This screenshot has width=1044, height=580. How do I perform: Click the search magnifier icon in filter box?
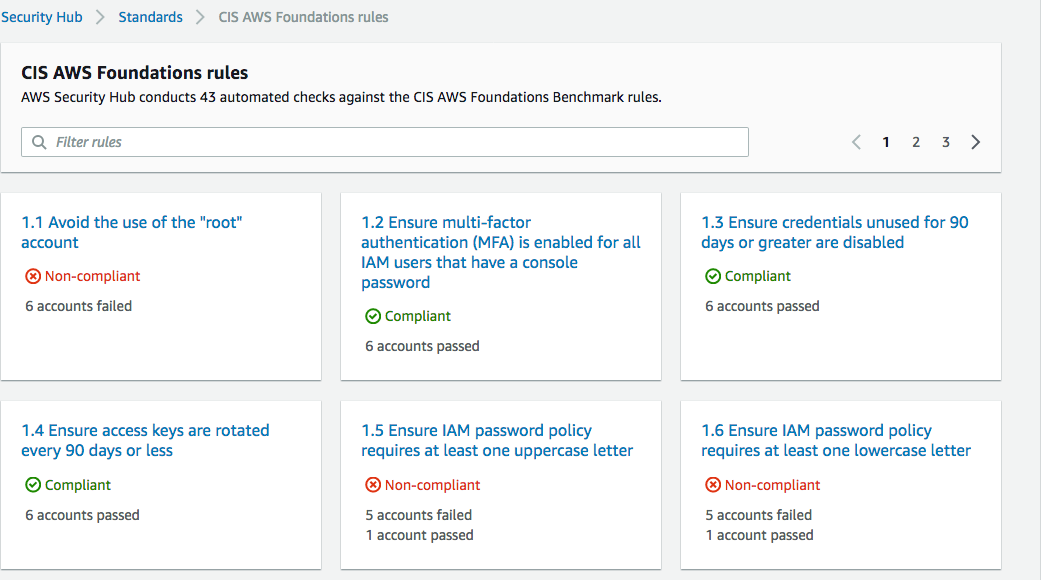(x=39, y=142)
